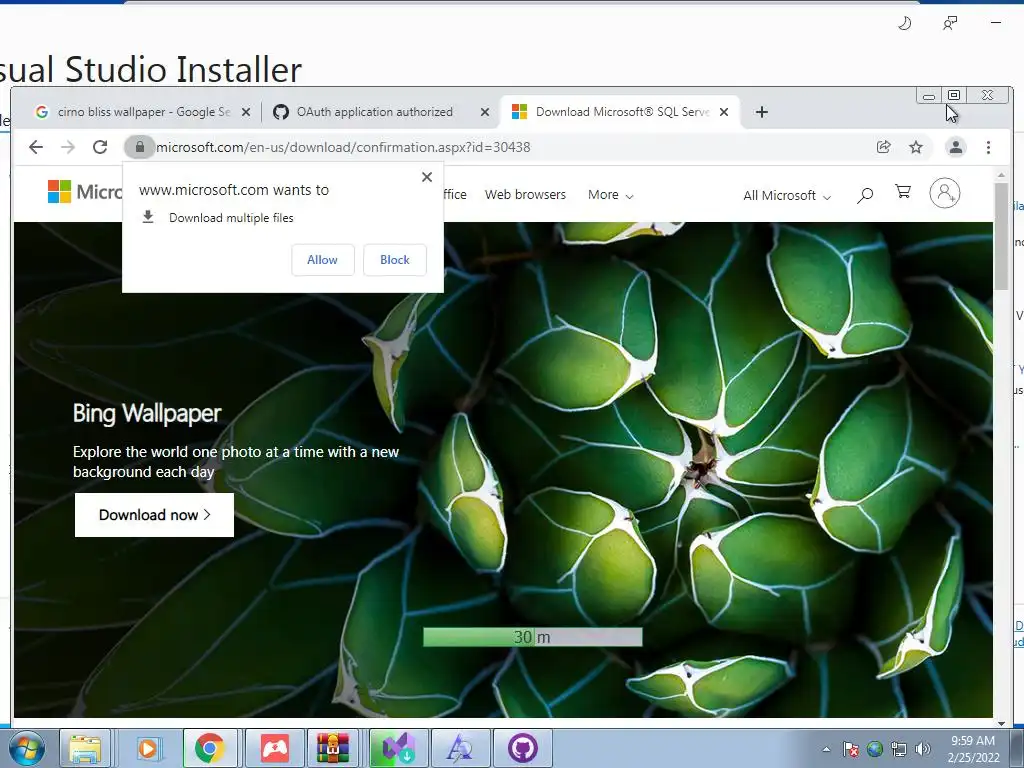Close the OAuth application authorized tab
Screen dimensions: 1024x768
[x=485, y=112]
